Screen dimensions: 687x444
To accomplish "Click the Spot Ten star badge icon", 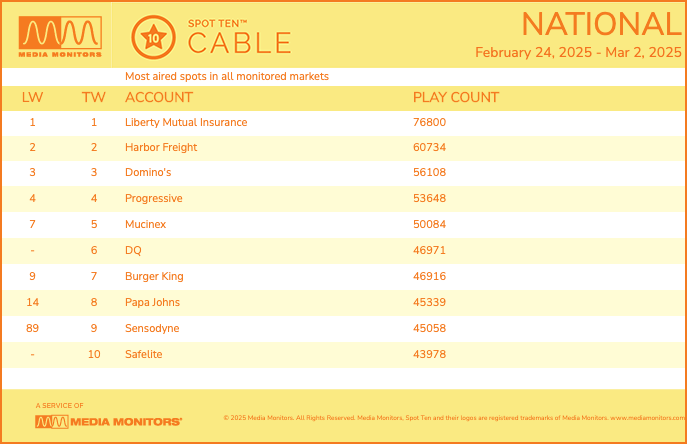I will (x=153, y=38).
